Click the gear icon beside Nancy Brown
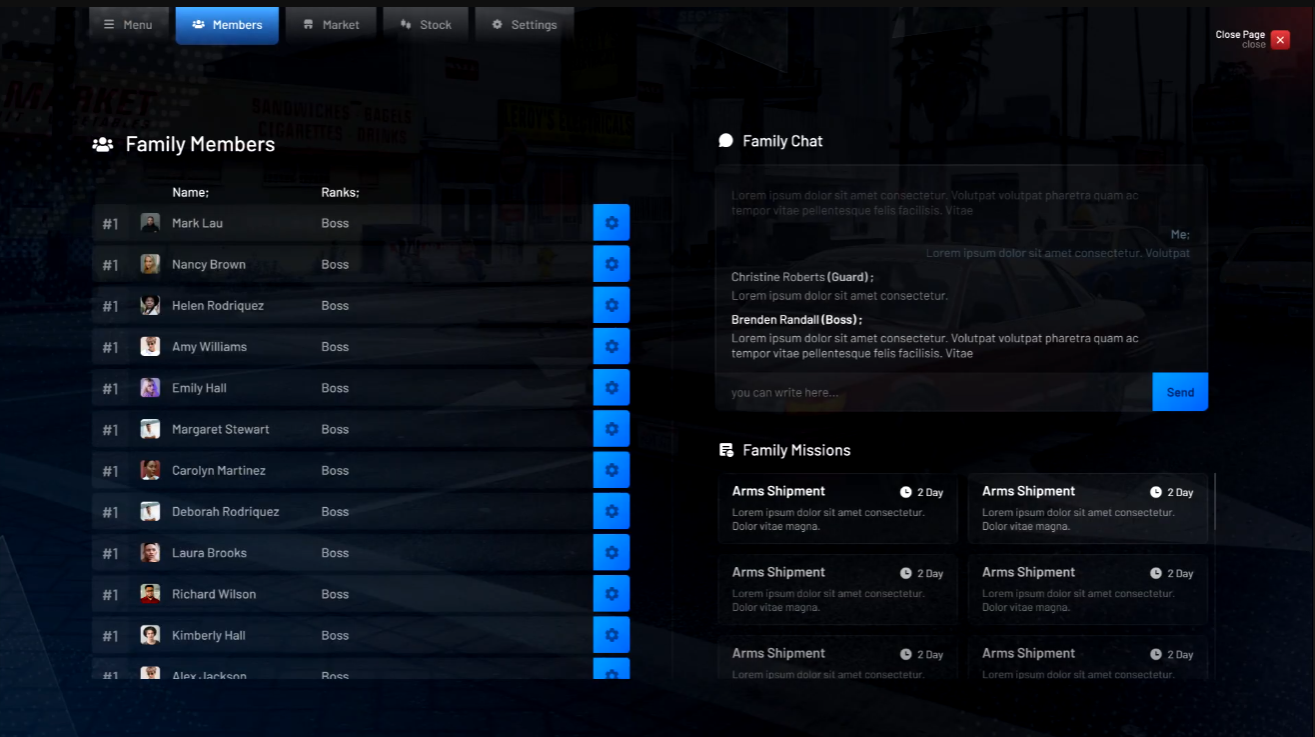The width and height of the screenshot is (1315, 737). (611, 264)
